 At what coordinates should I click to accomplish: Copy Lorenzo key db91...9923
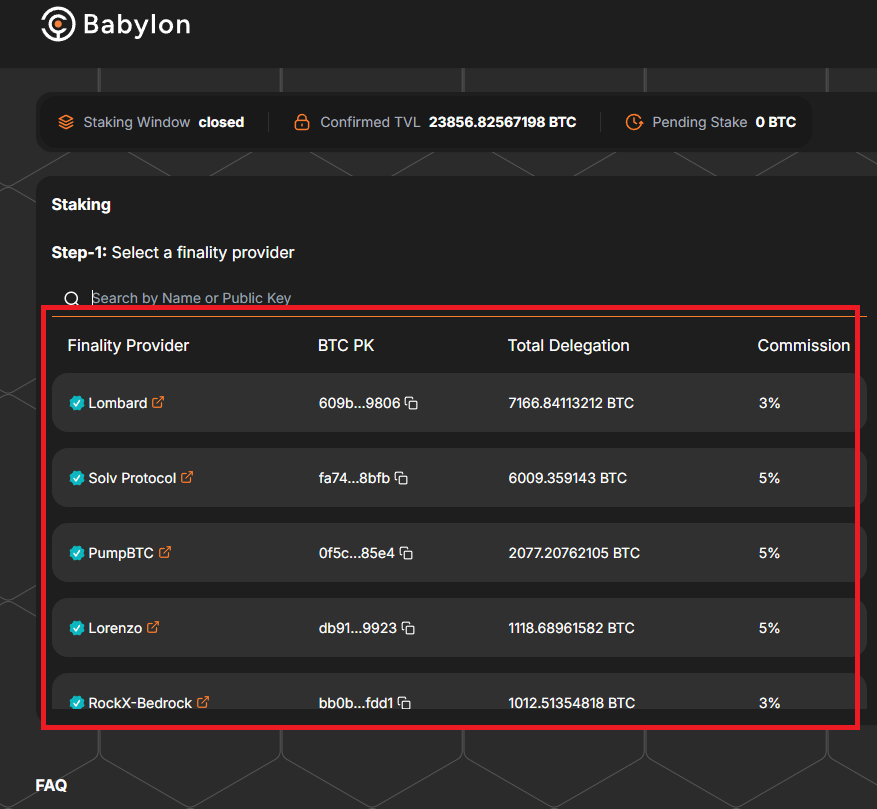408,628
